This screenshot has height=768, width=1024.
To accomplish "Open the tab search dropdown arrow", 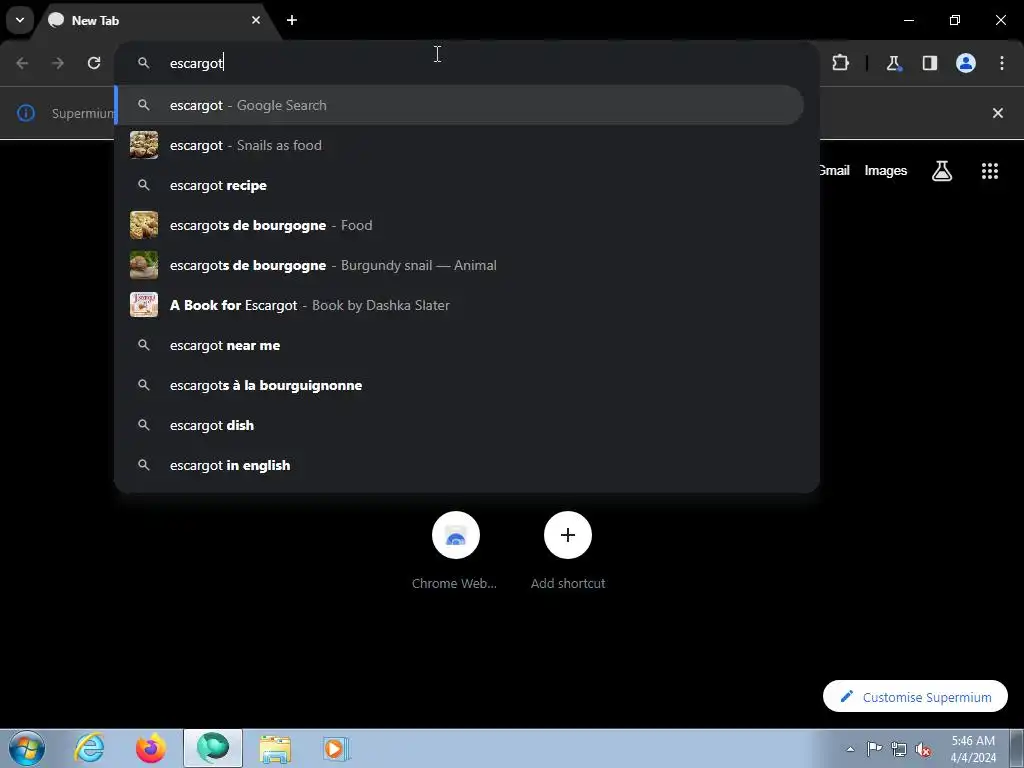I will [x=20, y=20].
